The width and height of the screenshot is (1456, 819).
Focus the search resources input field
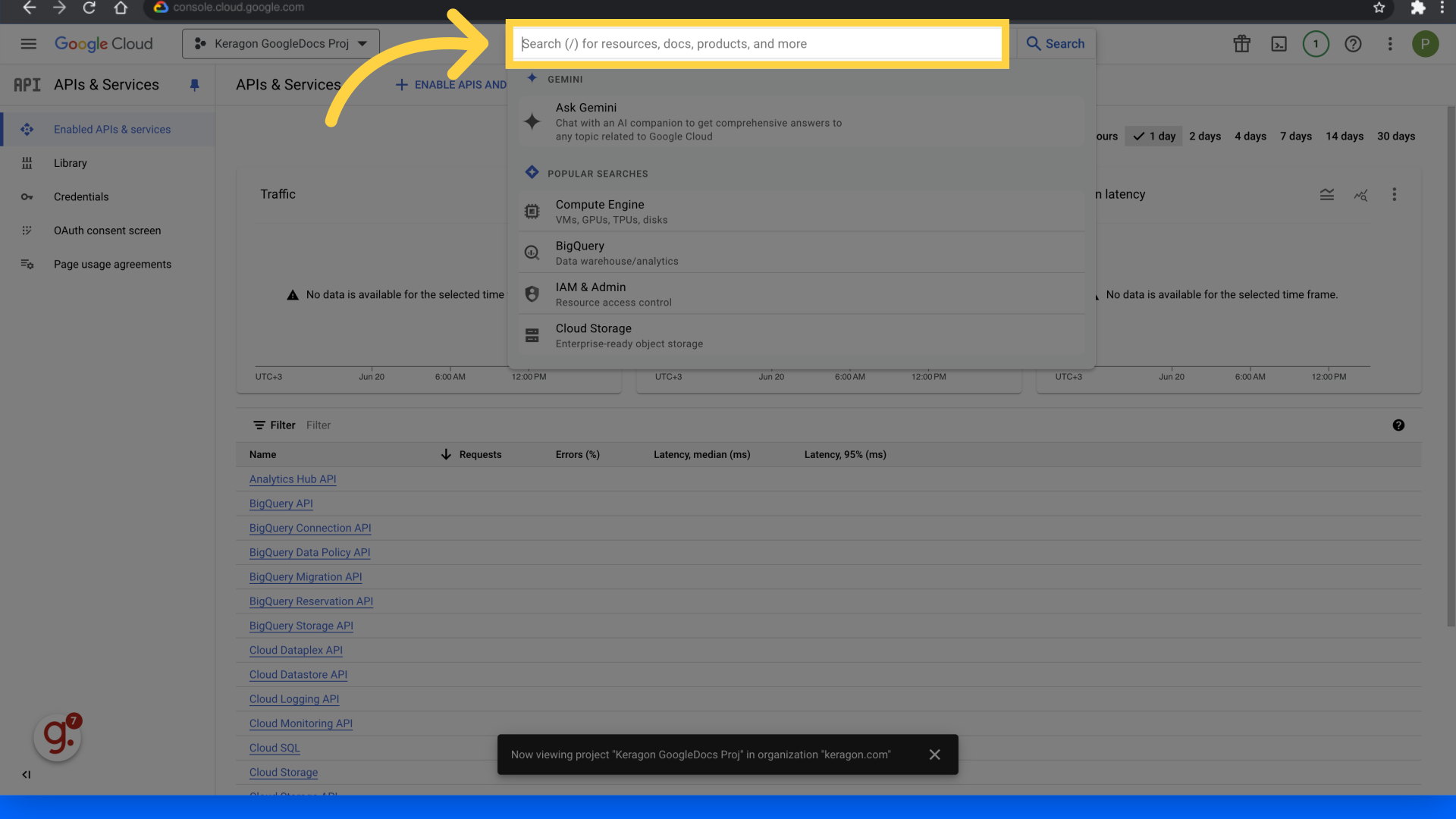(757, 44)
